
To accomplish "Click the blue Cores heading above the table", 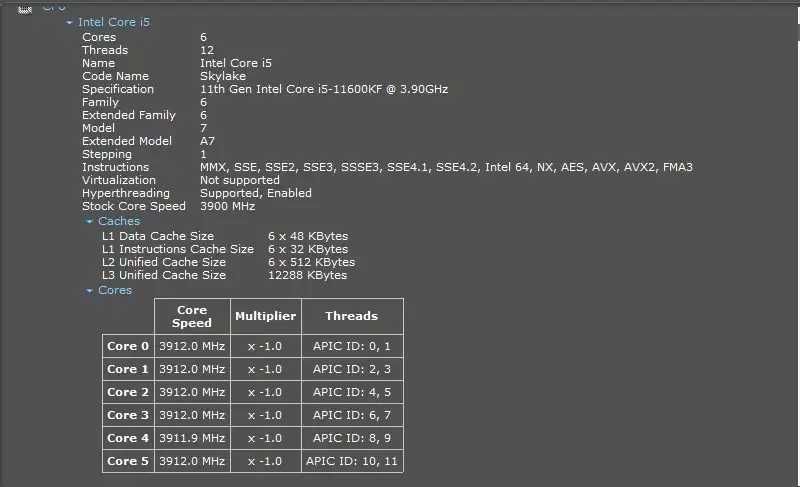I will 115,290.
